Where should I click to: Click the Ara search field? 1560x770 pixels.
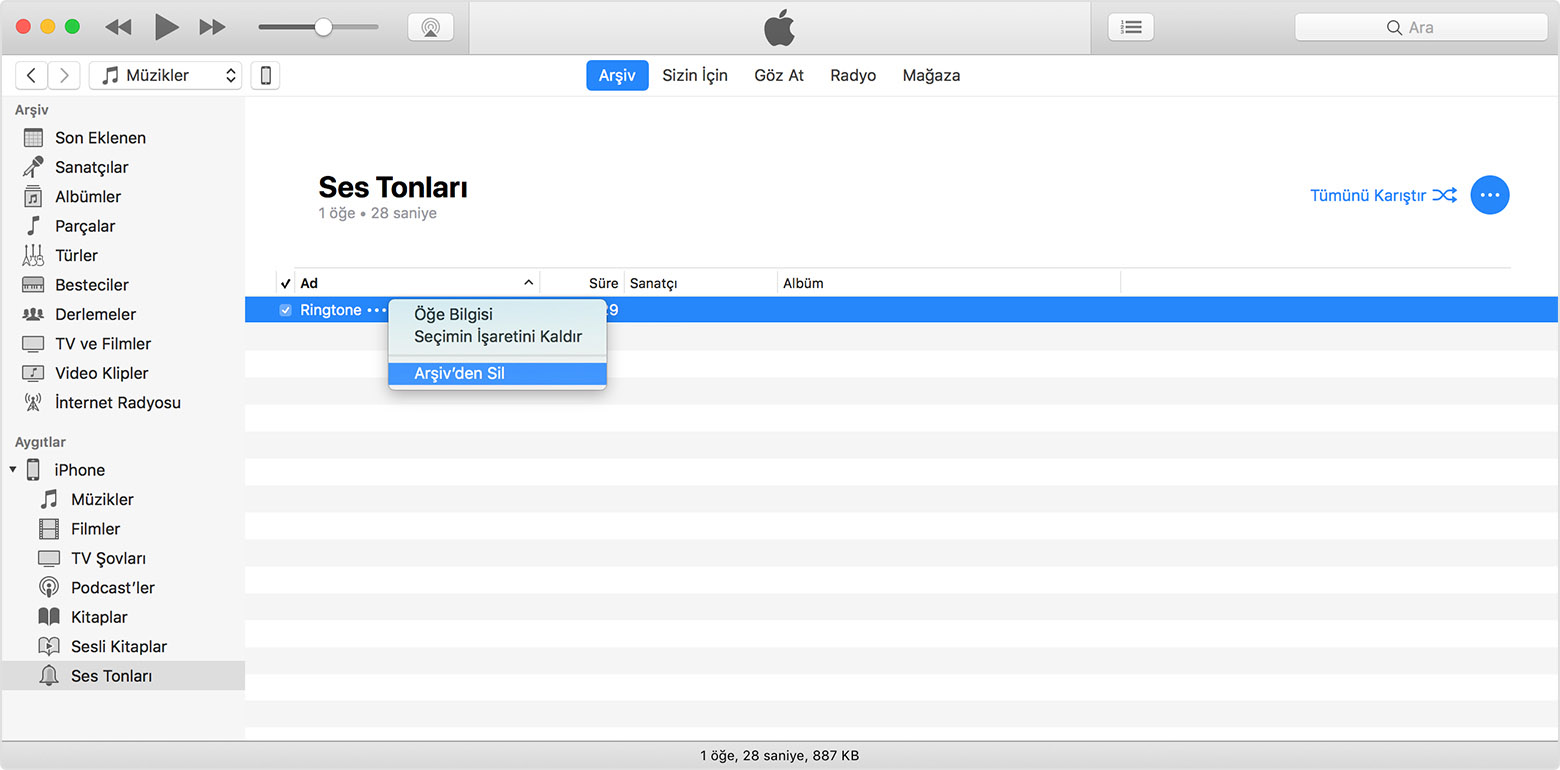click(x=1420, y=27)
